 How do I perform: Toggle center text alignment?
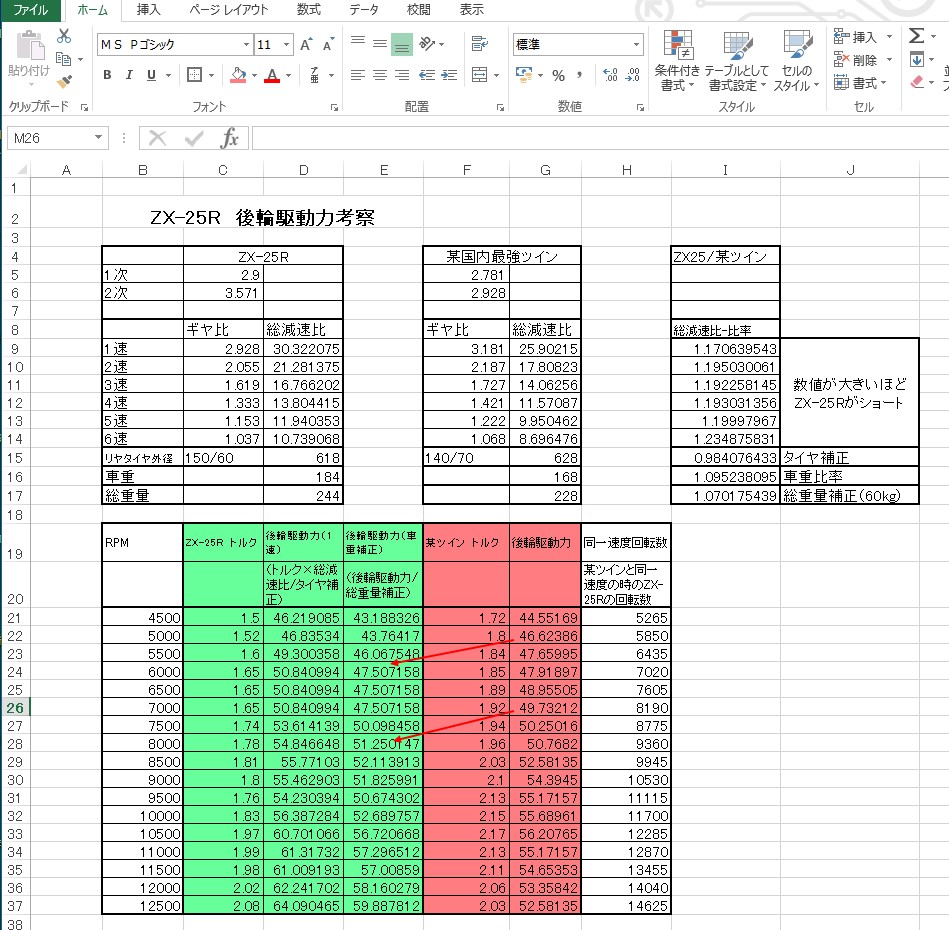pyautogui.click(x=380, y=75)
